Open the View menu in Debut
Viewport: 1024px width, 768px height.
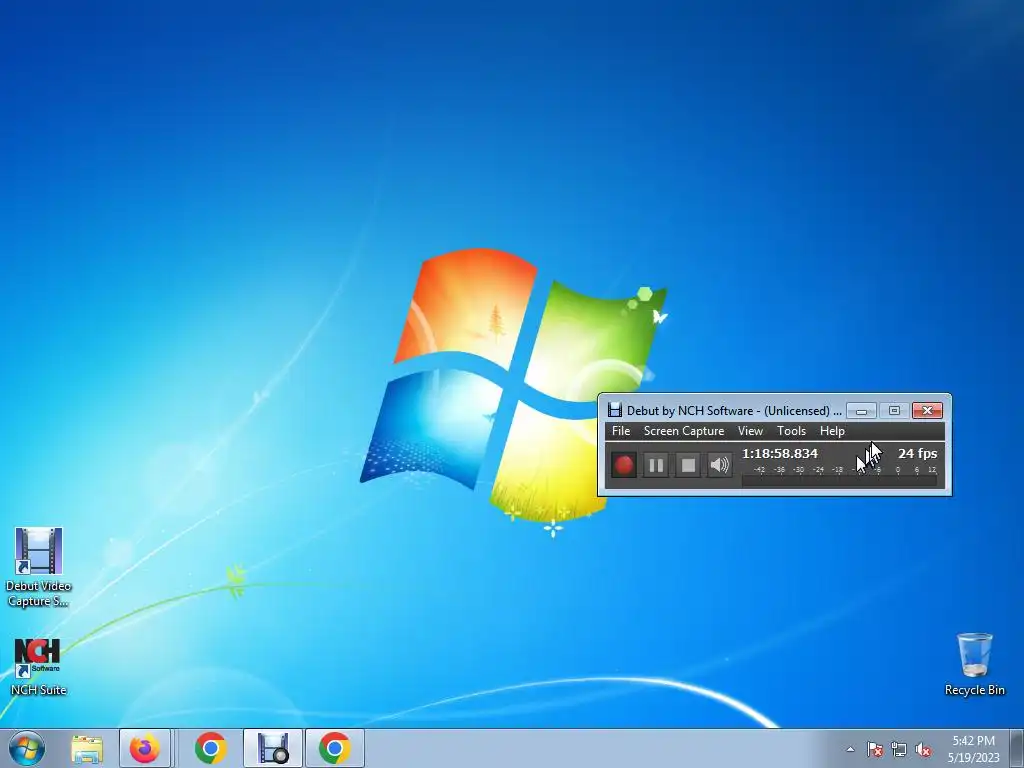pyautogui.click(x=750, y=431)
